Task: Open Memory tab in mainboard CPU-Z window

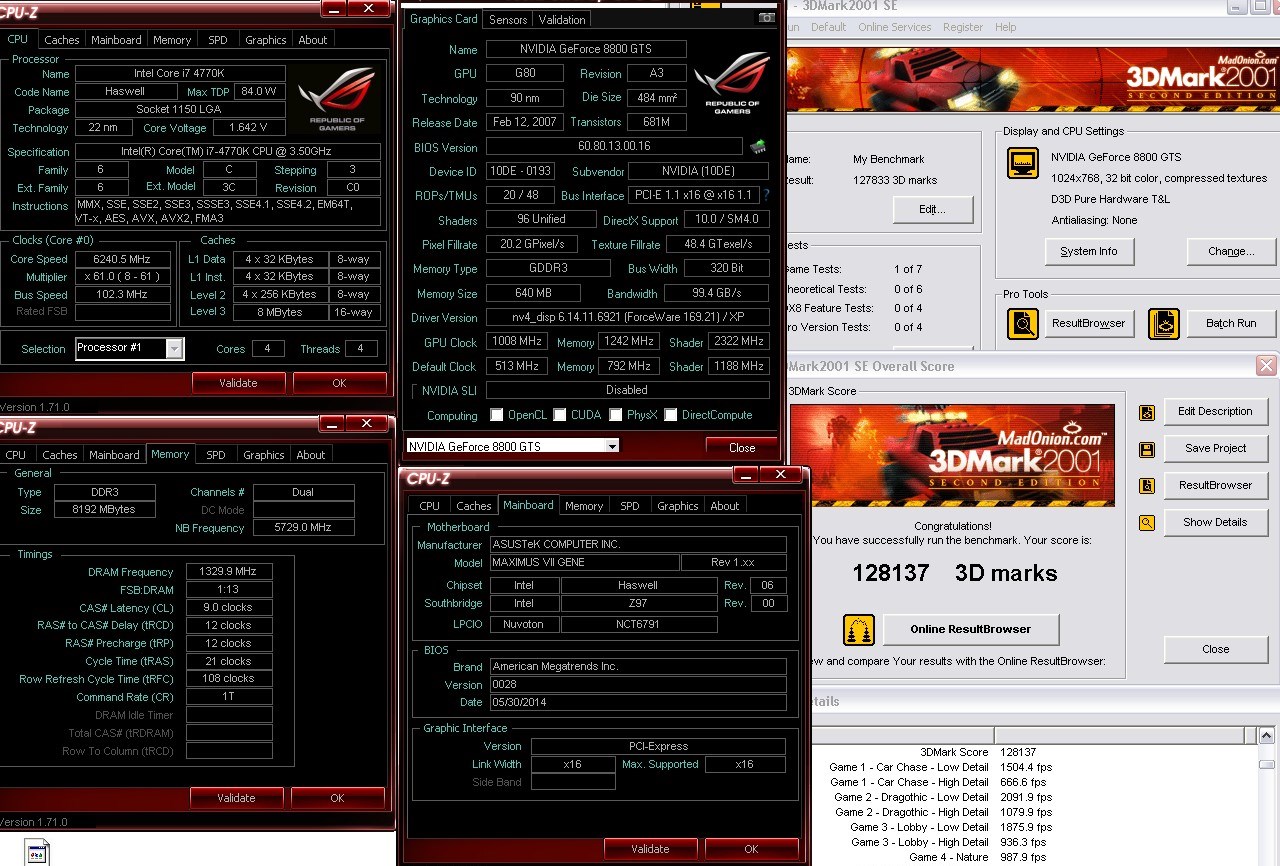Action: point(583,506)
